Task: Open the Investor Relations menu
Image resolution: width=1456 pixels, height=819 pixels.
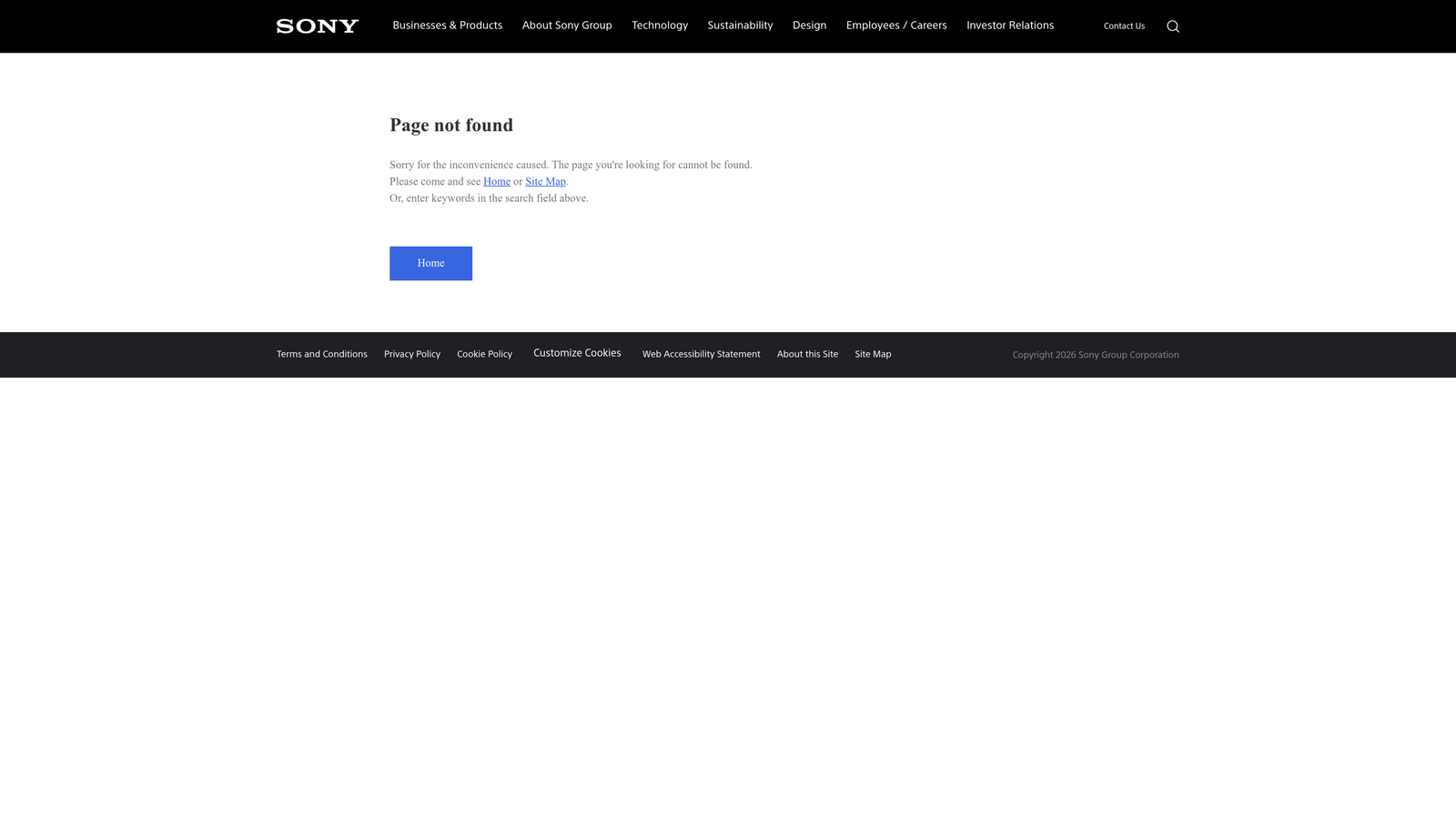Action: coord(1010,25)
